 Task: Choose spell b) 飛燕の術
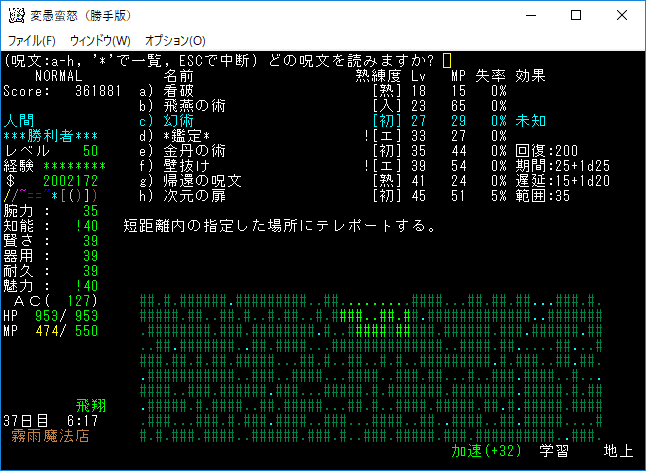[190, 105]
